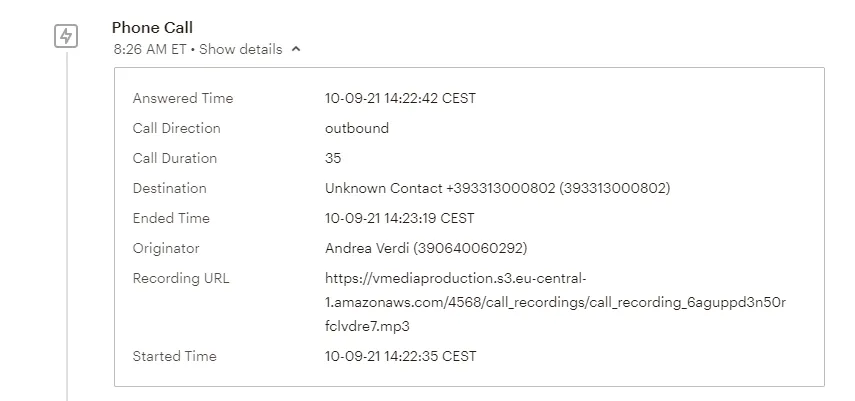Click the Phone Call heading
Viewport: 855px width, 401px height.
point(152,28)
